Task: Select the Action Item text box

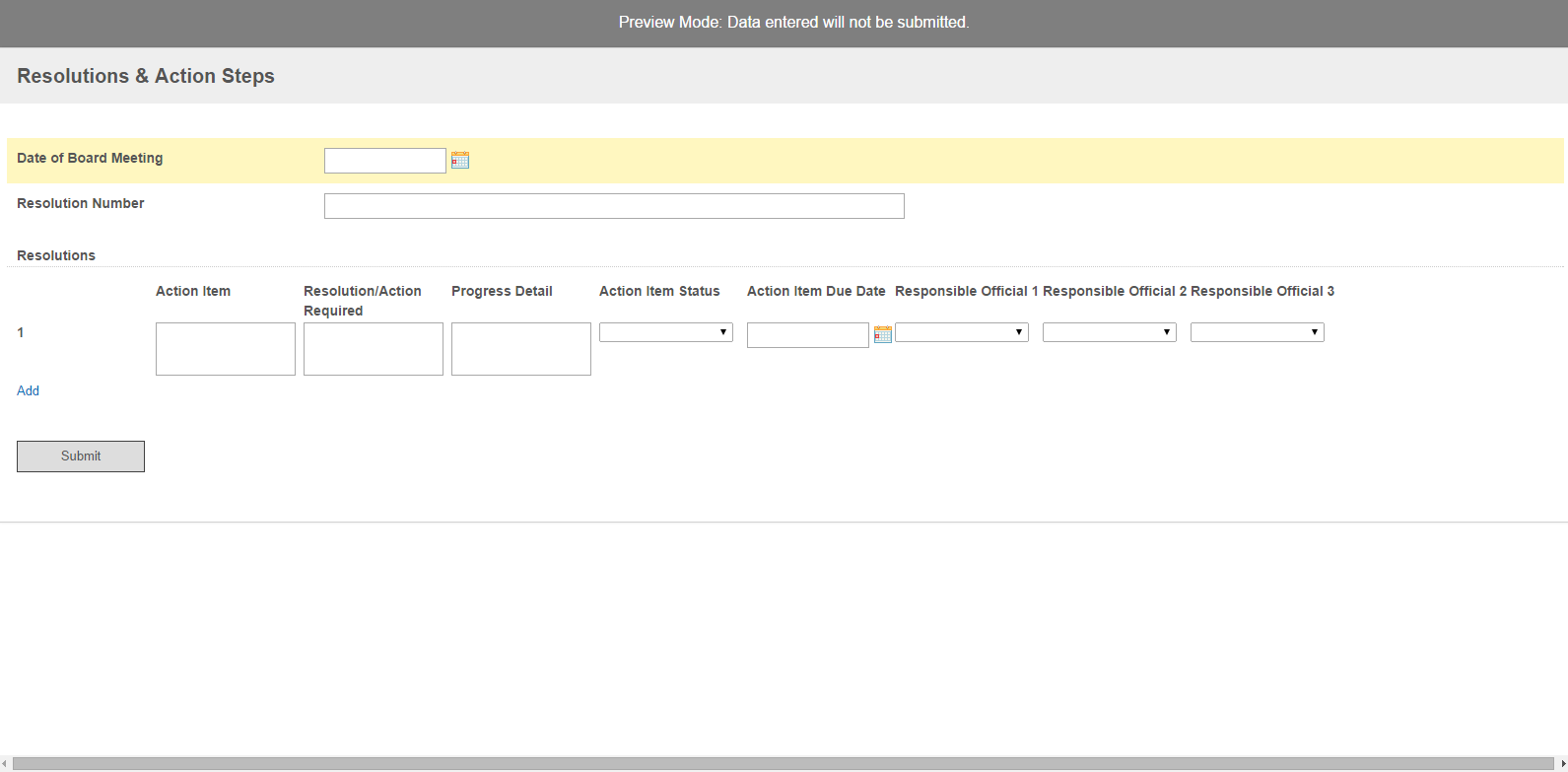Action: pyautogui.click(x=226, y=349)
